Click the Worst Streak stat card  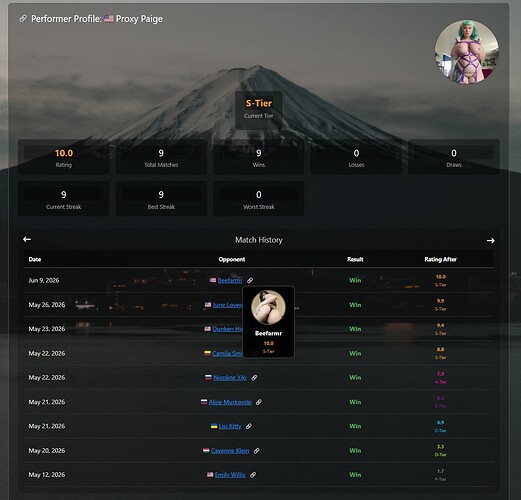click(259, 199)
